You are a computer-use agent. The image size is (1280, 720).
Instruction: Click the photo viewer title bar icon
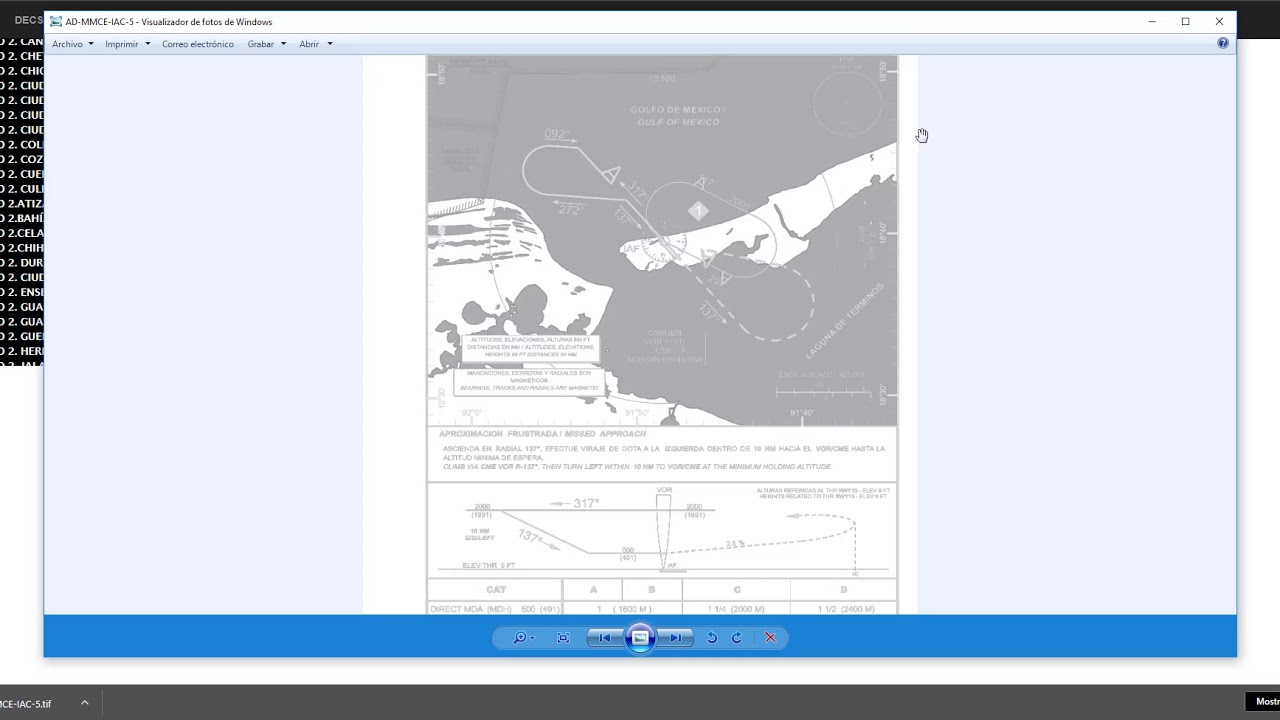point(56,21)
